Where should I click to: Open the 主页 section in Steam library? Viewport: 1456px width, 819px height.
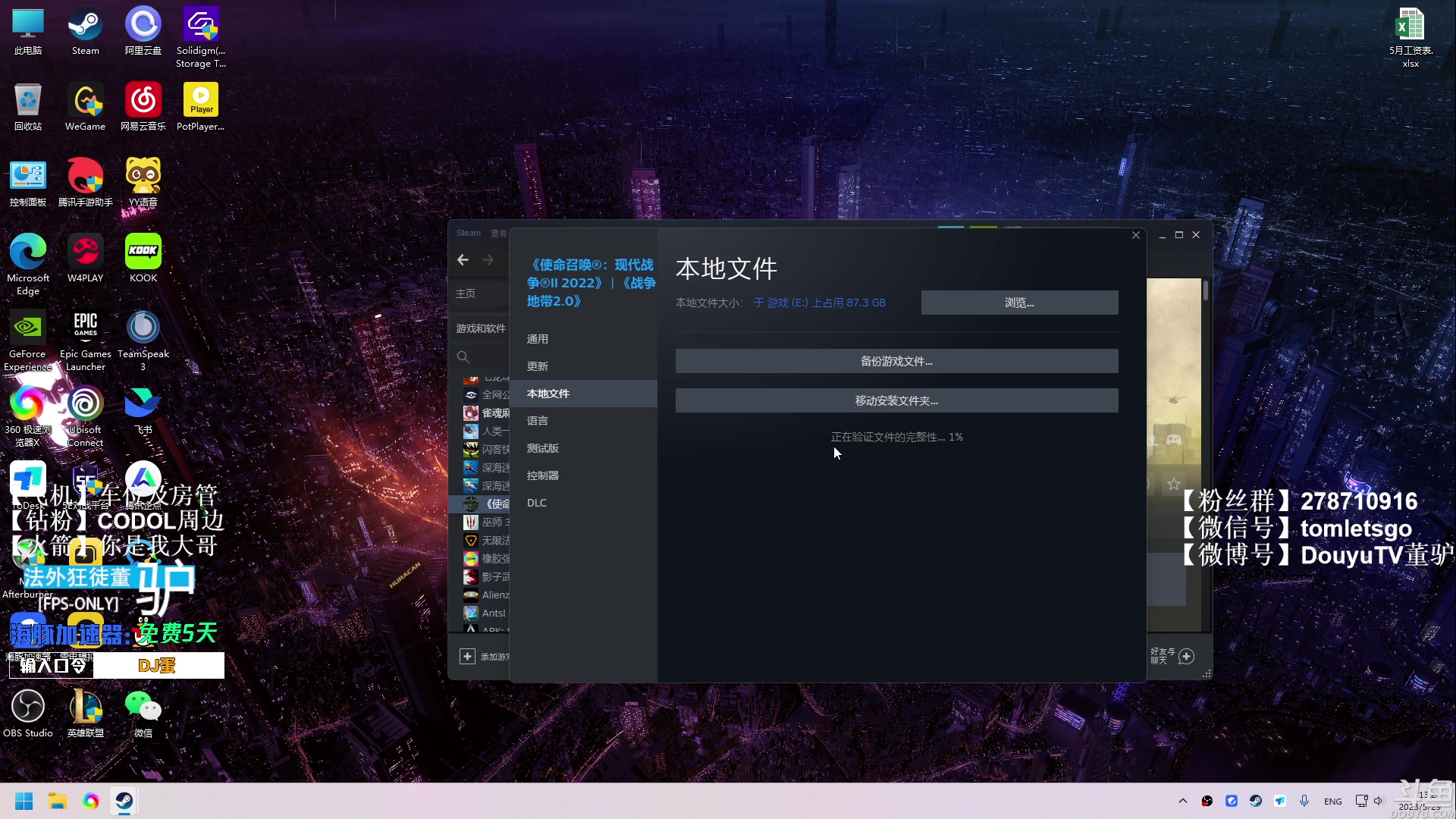click(x=466, y=293)
